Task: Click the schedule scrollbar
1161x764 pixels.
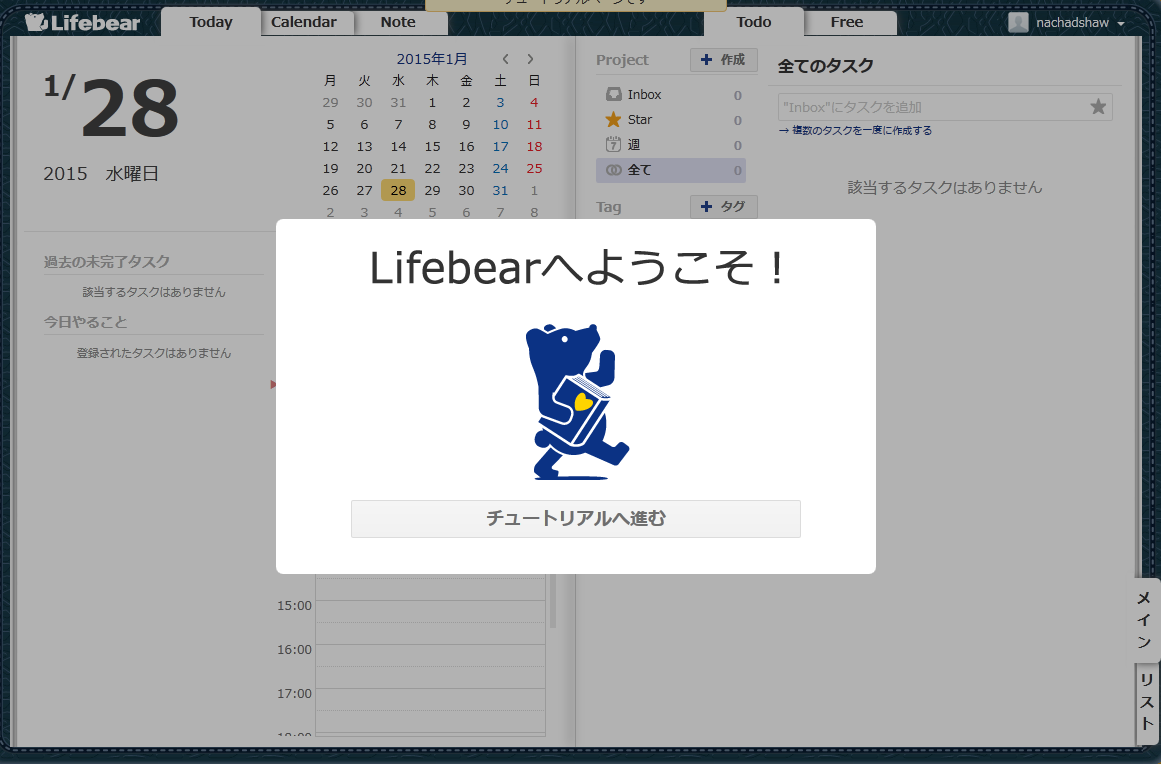Action: click(552, 600)
